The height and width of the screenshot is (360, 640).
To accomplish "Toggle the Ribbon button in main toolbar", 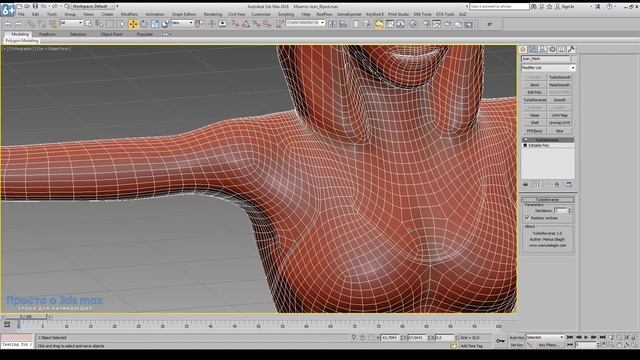I will (x=379, y=24).
